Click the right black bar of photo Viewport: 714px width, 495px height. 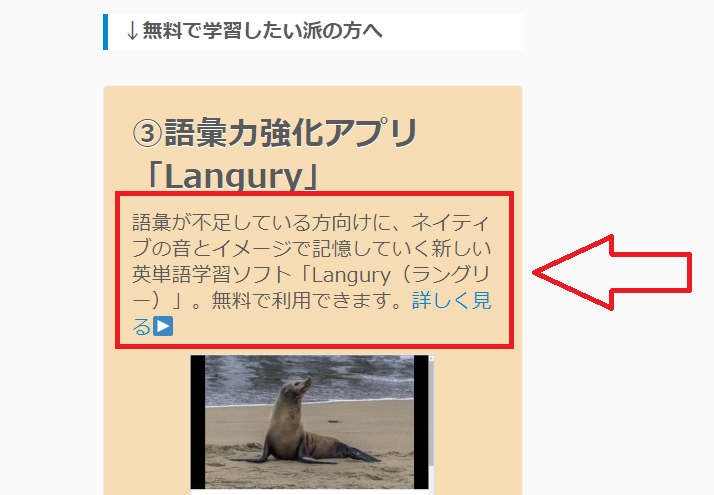point(421,422)
